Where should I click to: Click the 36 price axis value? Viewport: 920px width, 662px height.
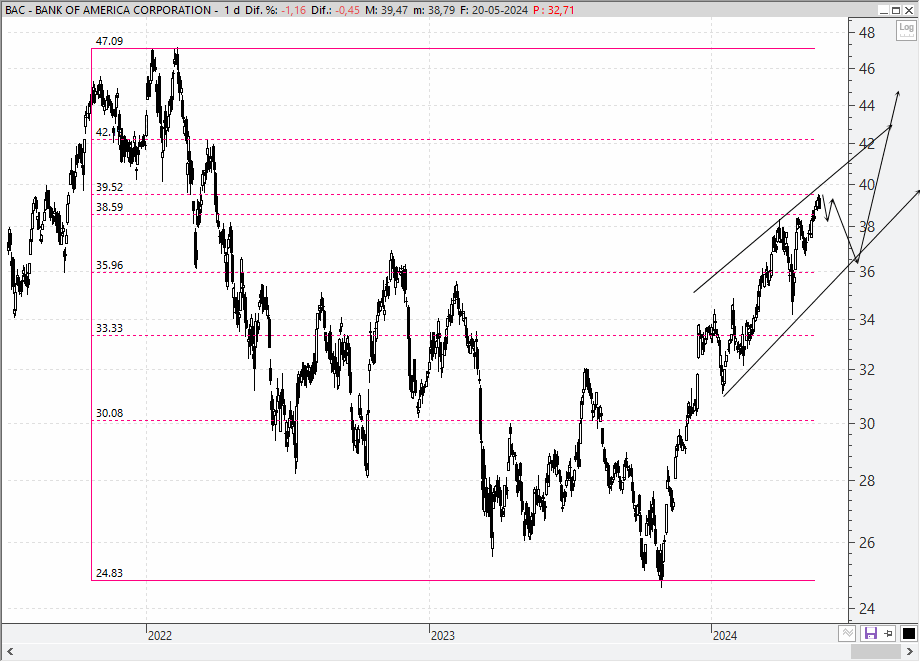pos(867,272)
